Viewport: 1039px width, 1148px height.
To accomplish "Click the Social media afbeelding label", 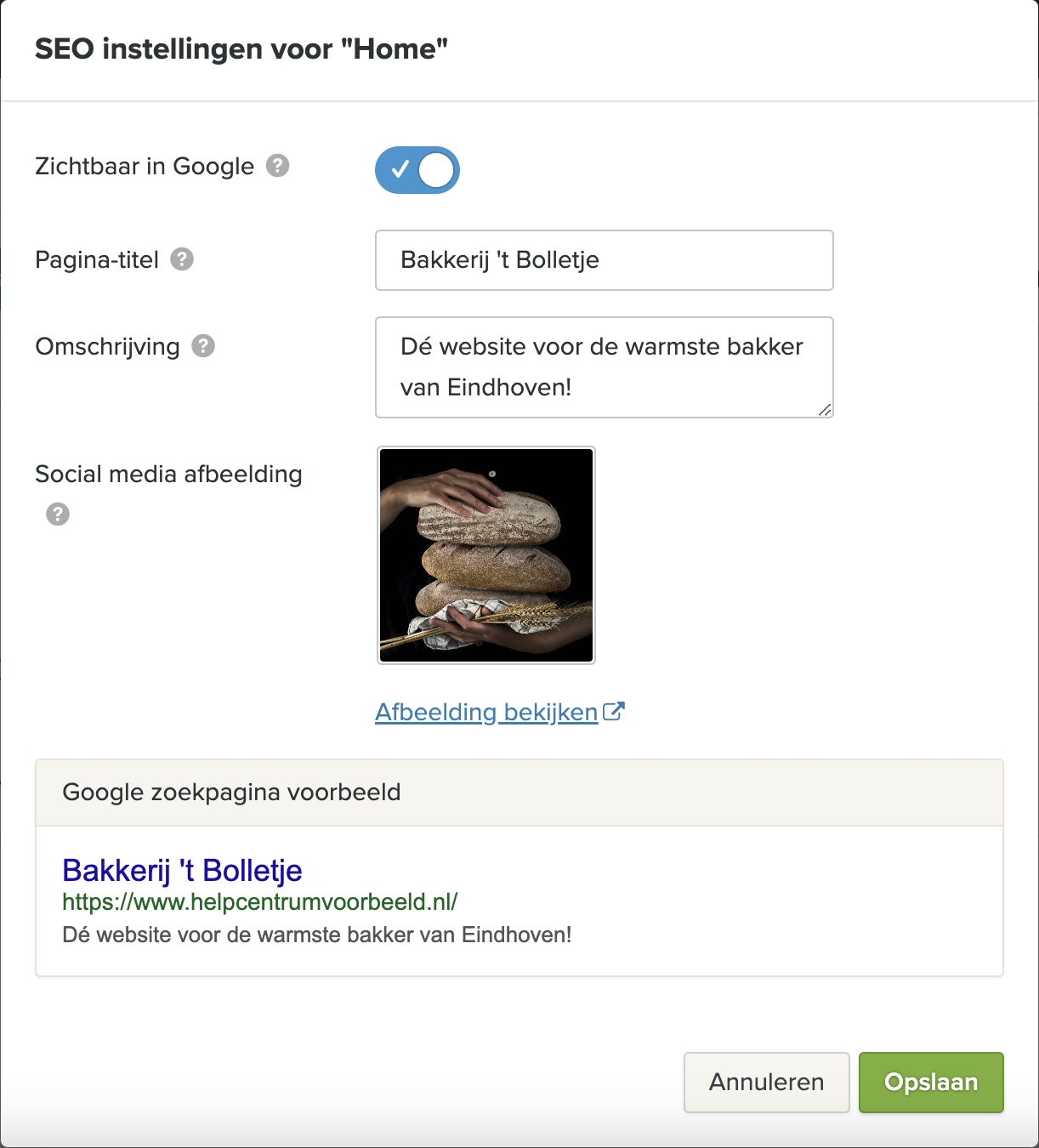I will point(168,474).
